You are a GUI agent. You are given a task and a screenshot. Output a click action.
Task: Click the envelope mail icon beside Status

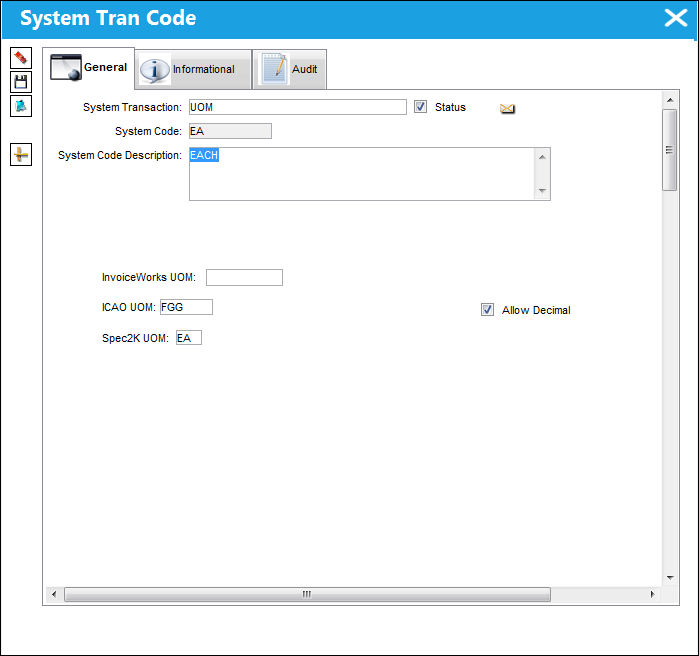click(507, 108)
